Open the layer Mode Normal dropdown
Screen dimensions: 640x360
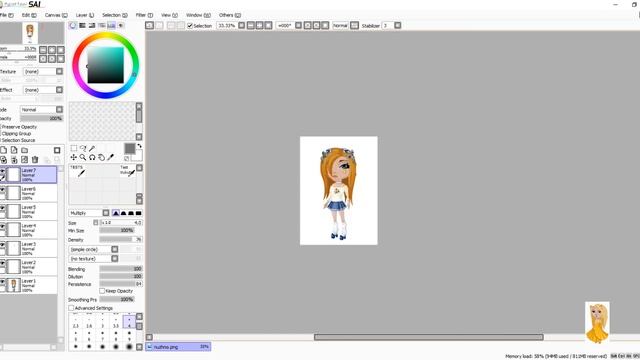(42, 109)
